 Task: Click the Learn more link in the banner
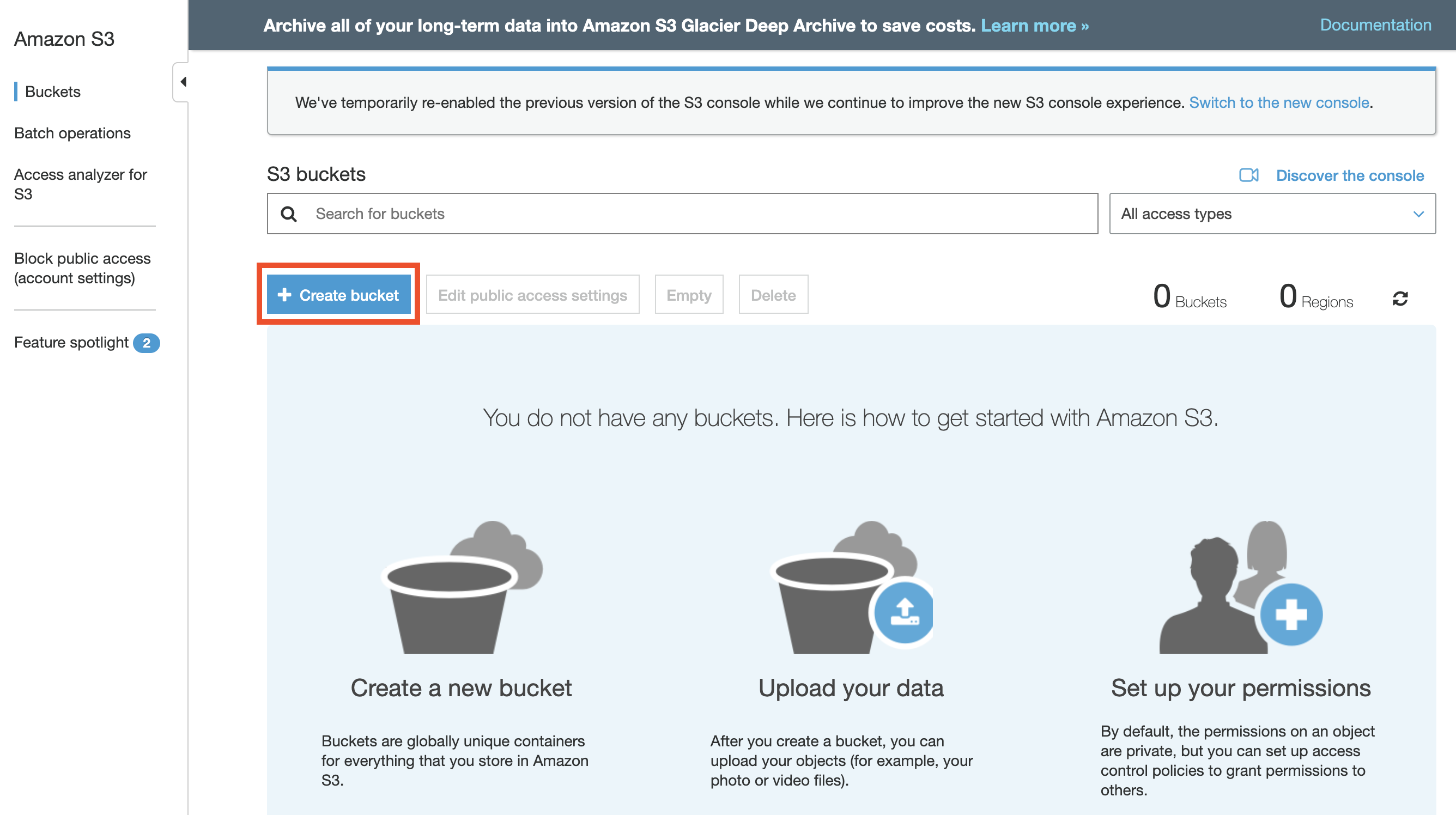pos(1034,26)
